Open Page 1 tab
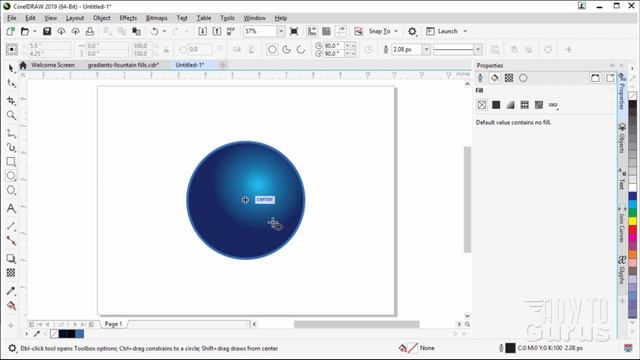 point(113,324)
